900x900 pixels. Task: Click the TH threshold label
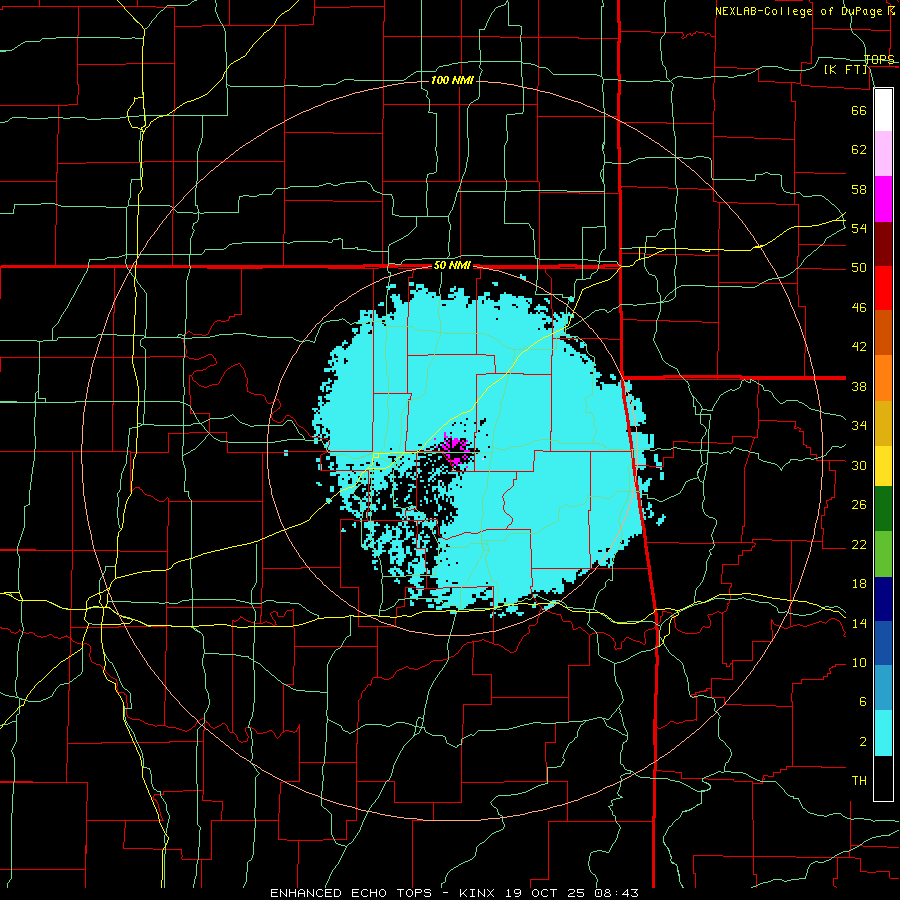[859, 781]
